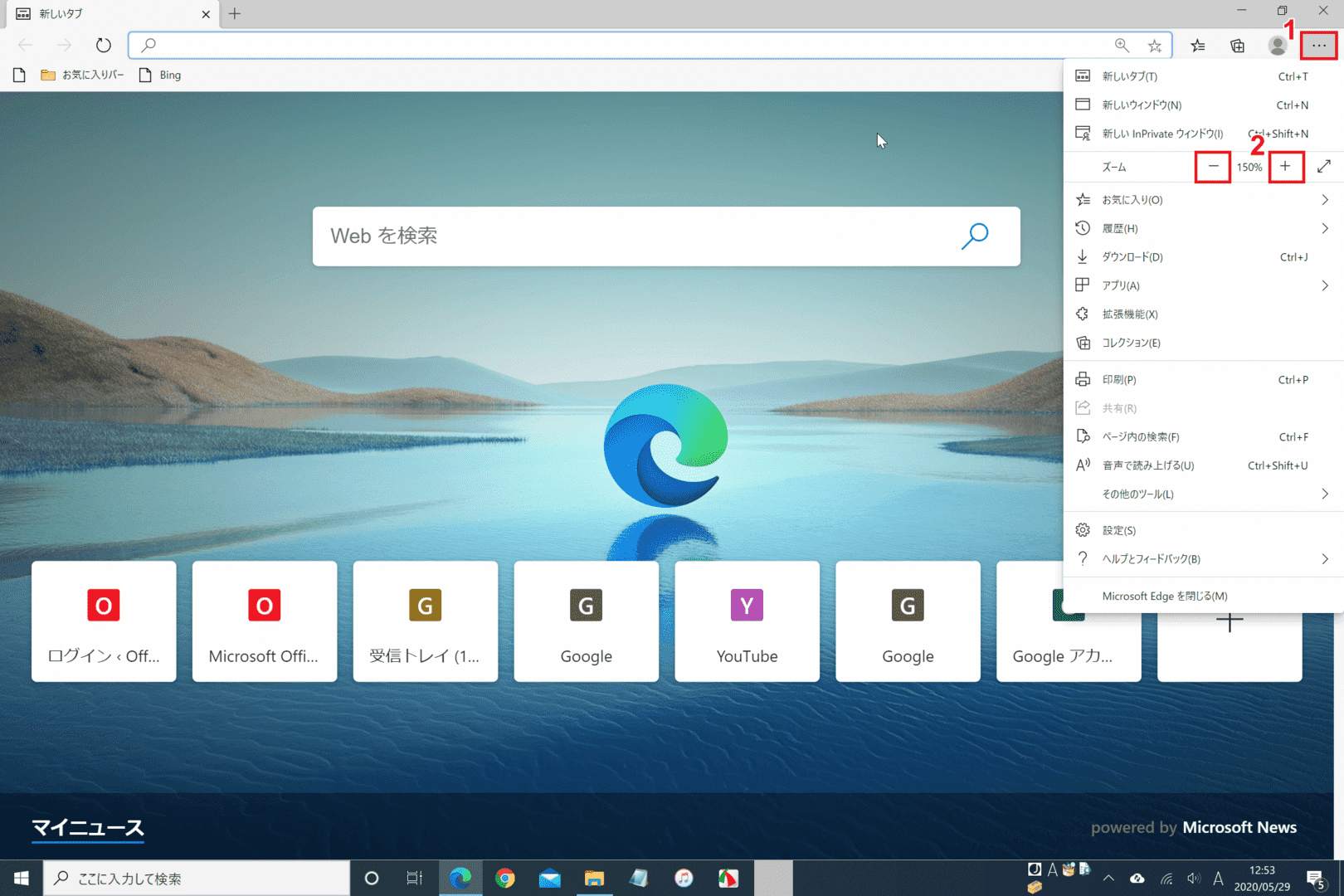Add a quick link with plus tile
1344x896 pixels.
pyautogui.click(x=1230, y=647)
